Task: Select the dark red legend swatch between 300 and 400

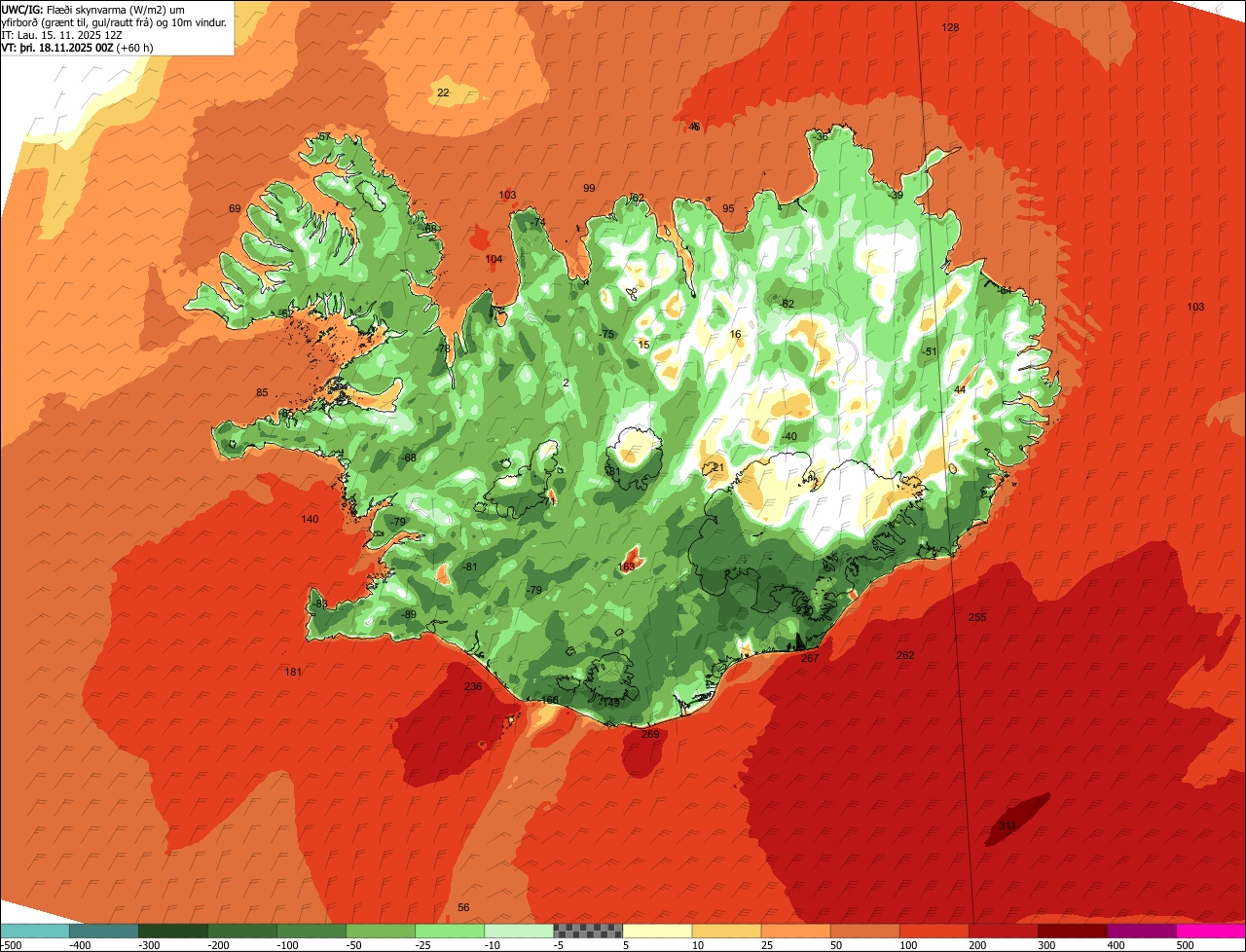Action: point(1073,931)
